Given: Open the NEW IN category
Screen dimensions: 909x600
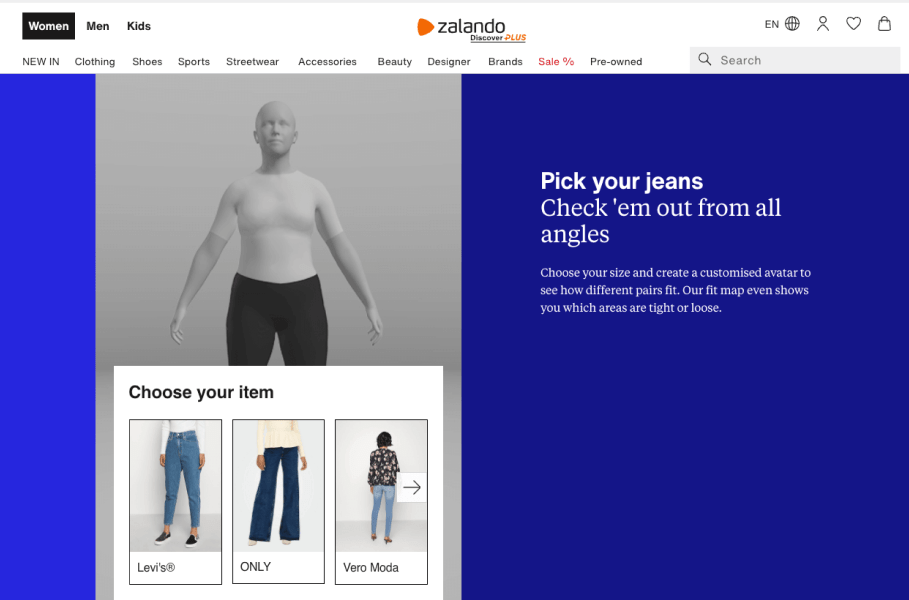Looking at the screenshot, I should tap(41, 61).
